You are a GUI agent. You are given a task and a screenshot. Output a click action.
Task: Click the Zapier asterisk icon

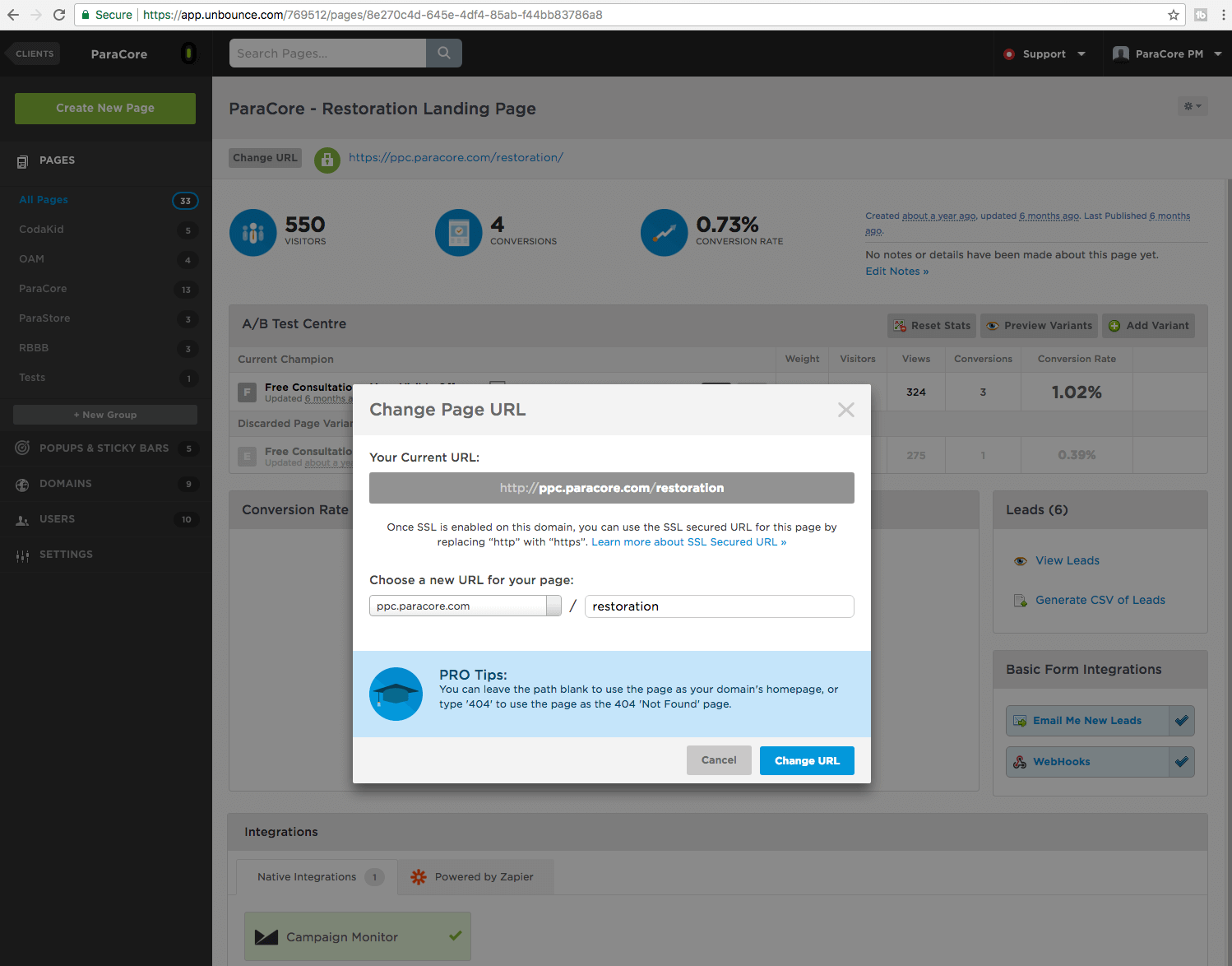[x=419, y=877]
